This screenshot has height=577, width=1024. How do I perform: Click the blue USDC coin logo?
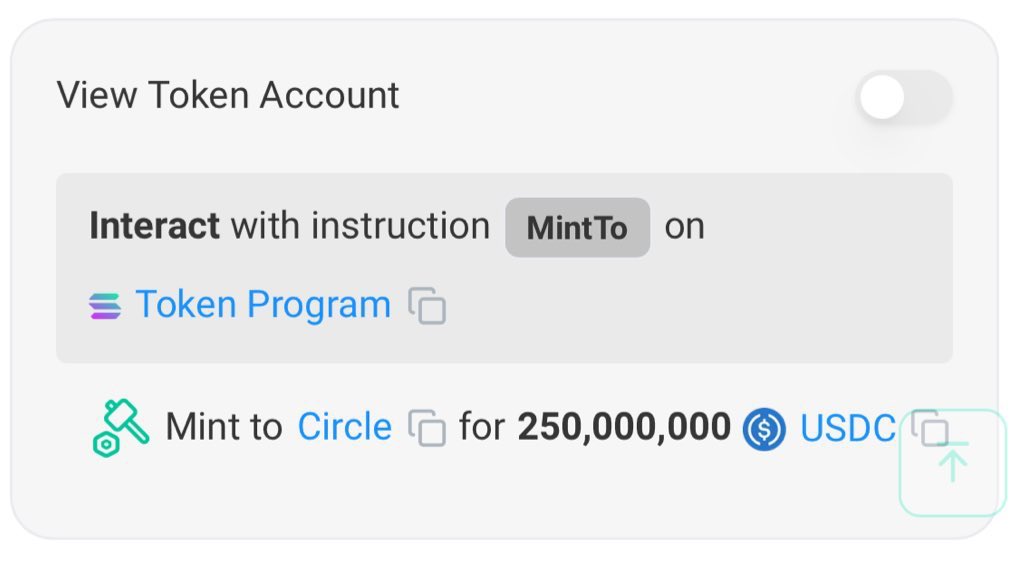[764, 429]
